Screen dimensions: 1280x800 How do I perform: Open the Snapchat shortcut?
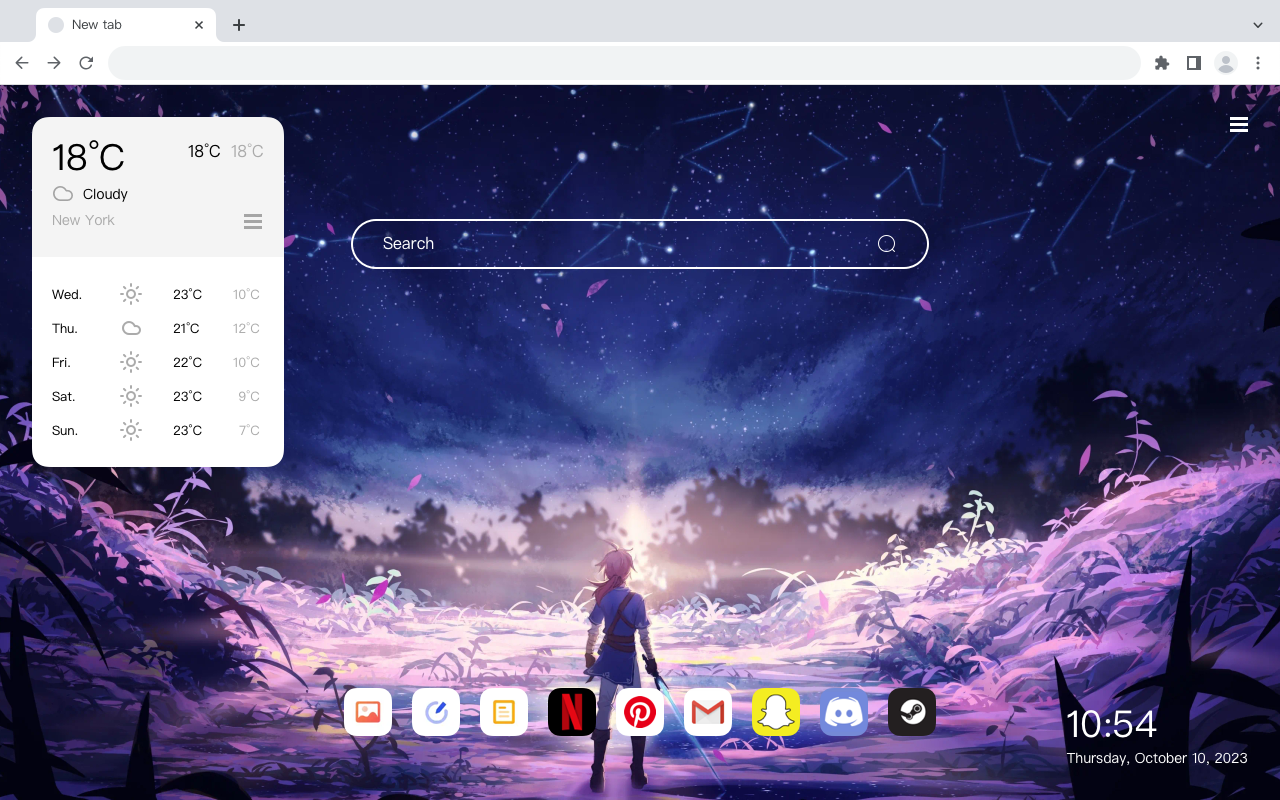click(776, 712)
